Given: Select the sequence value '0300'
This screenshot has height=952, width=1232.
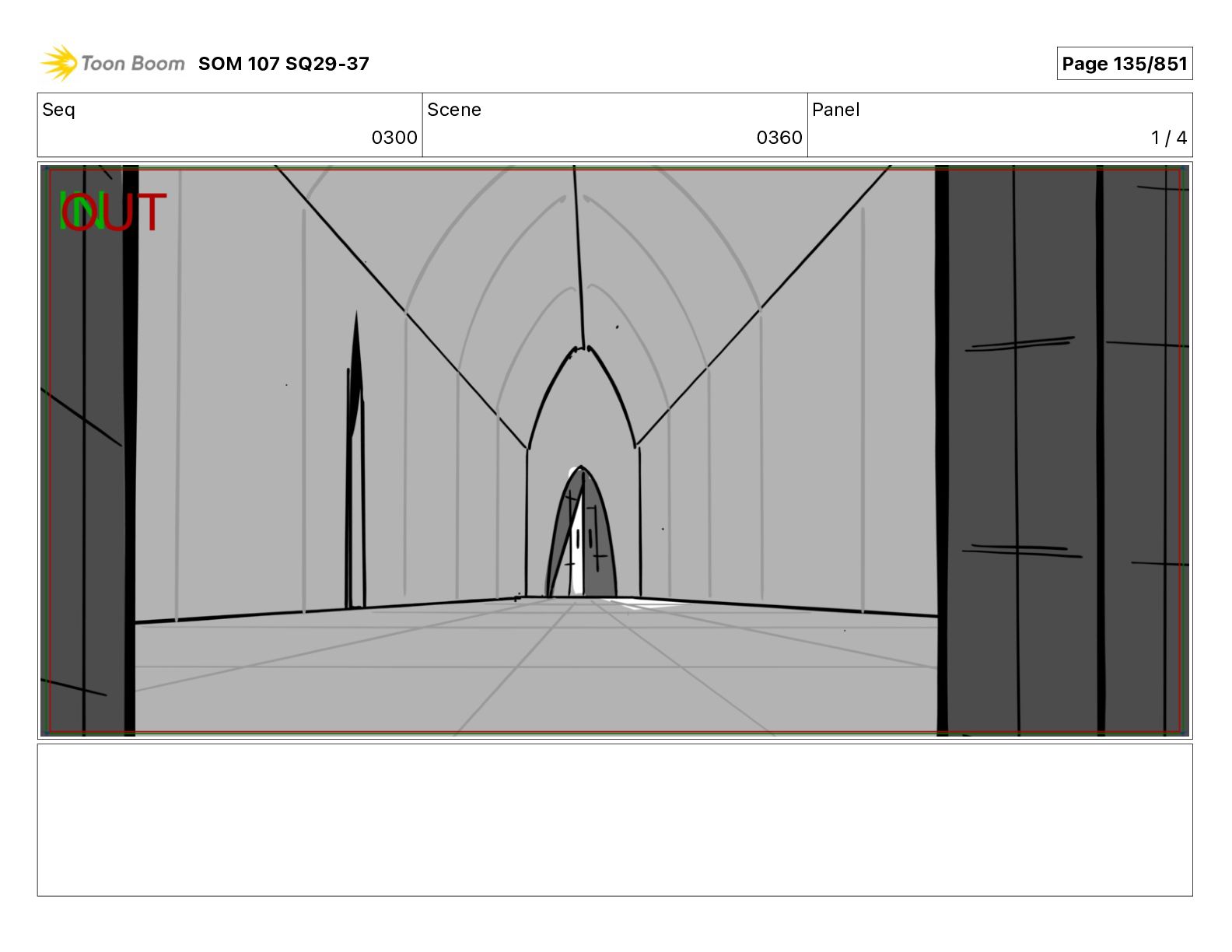Looking at the screenshot, I should (394, 138).
